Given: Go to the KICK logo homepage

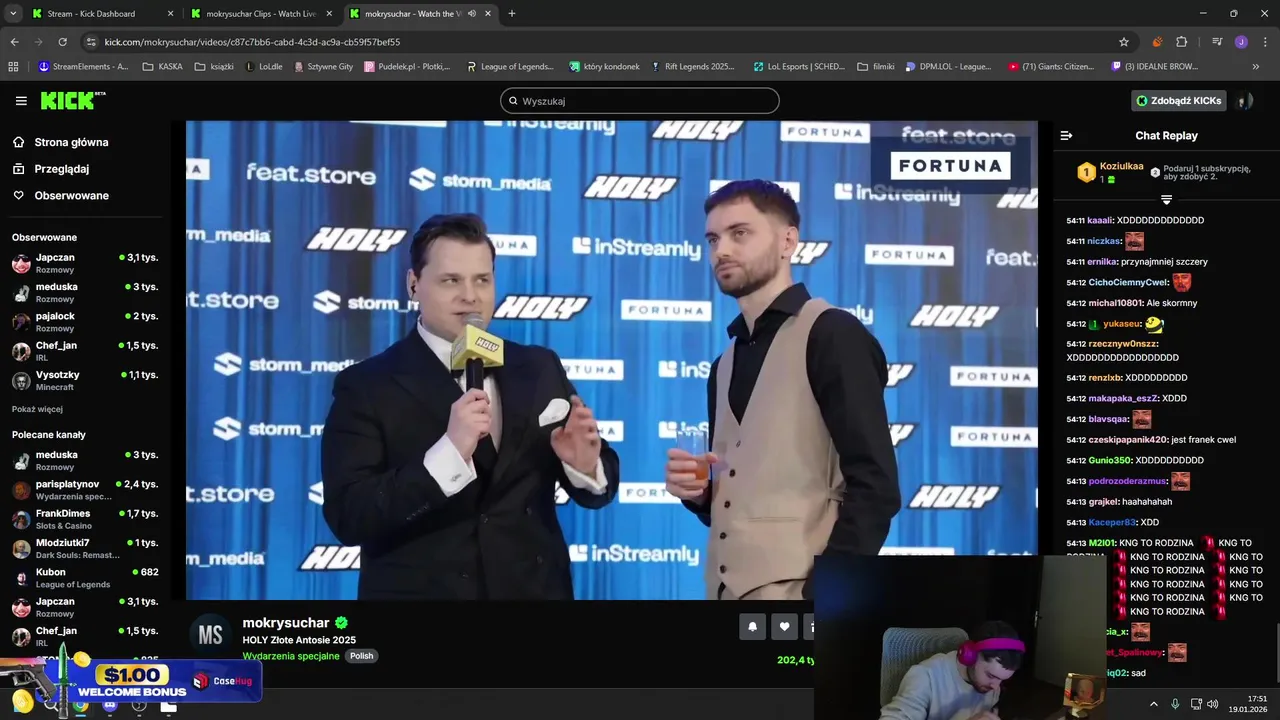Looking at the screenshot, I should 73,101.
